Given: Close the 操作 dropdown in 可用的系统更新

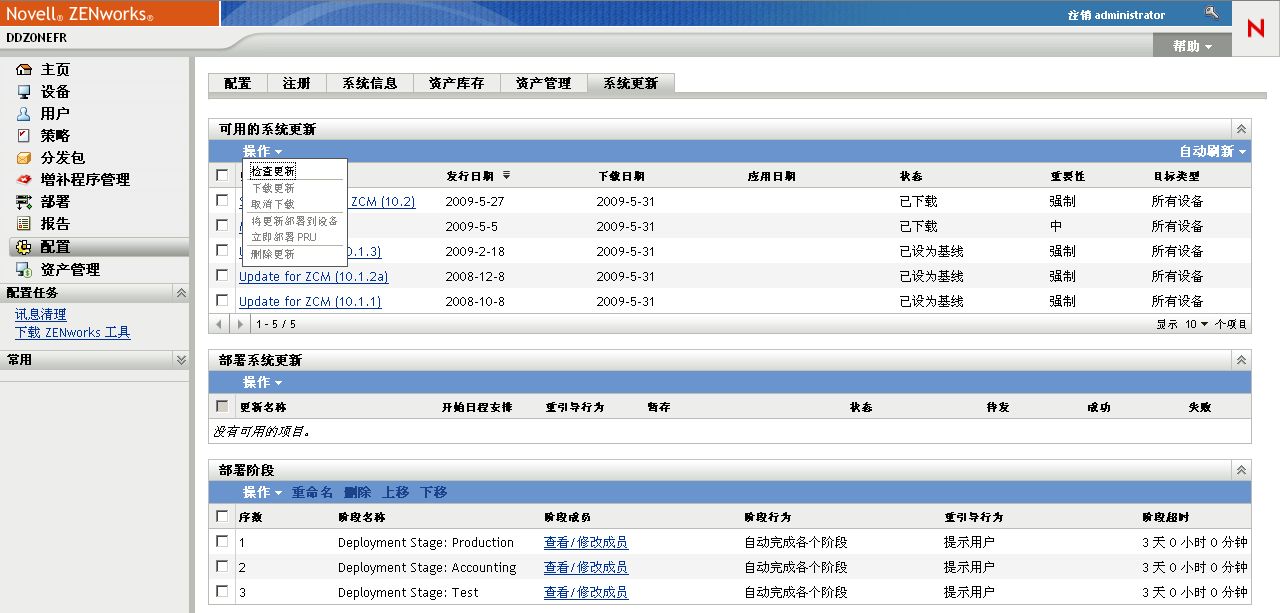Looking at the screenshot, I should point(262,151).
